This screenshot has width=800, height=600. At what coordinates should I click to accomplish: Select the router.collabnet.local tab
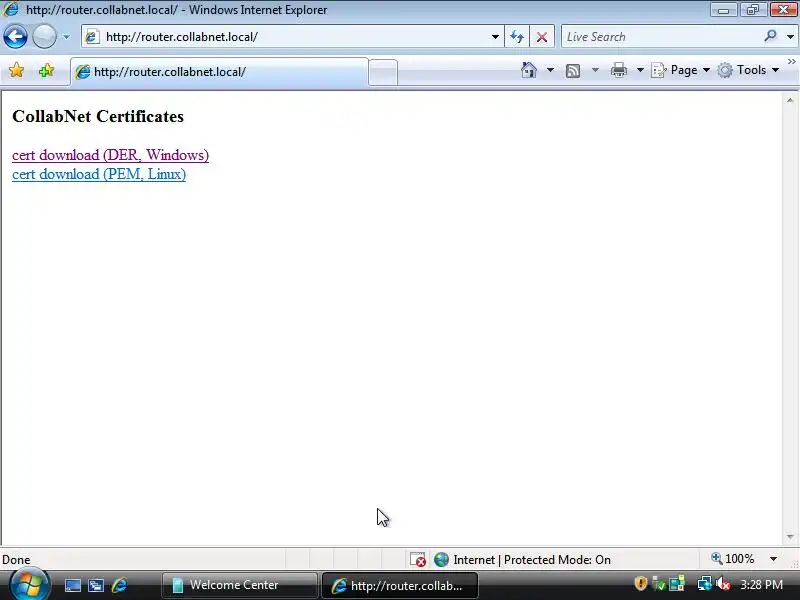click(219, 72)
